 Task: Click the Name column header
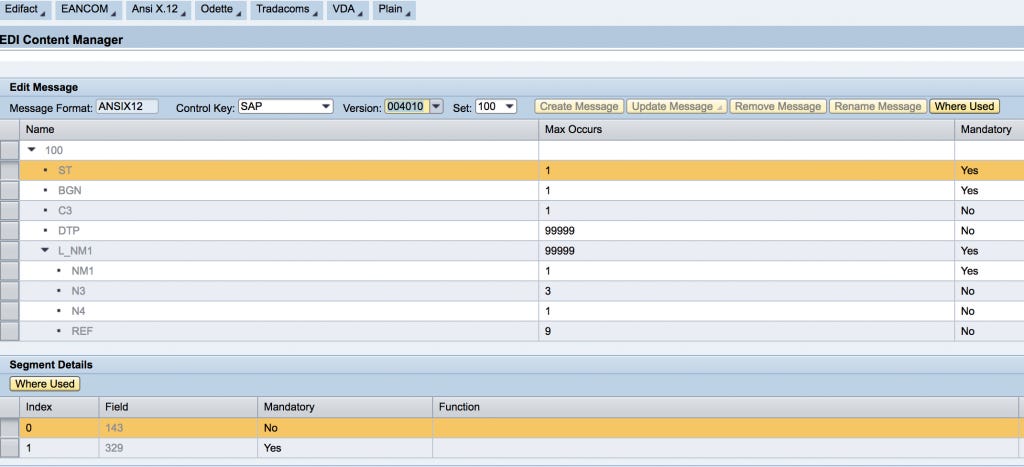(279, 129)
